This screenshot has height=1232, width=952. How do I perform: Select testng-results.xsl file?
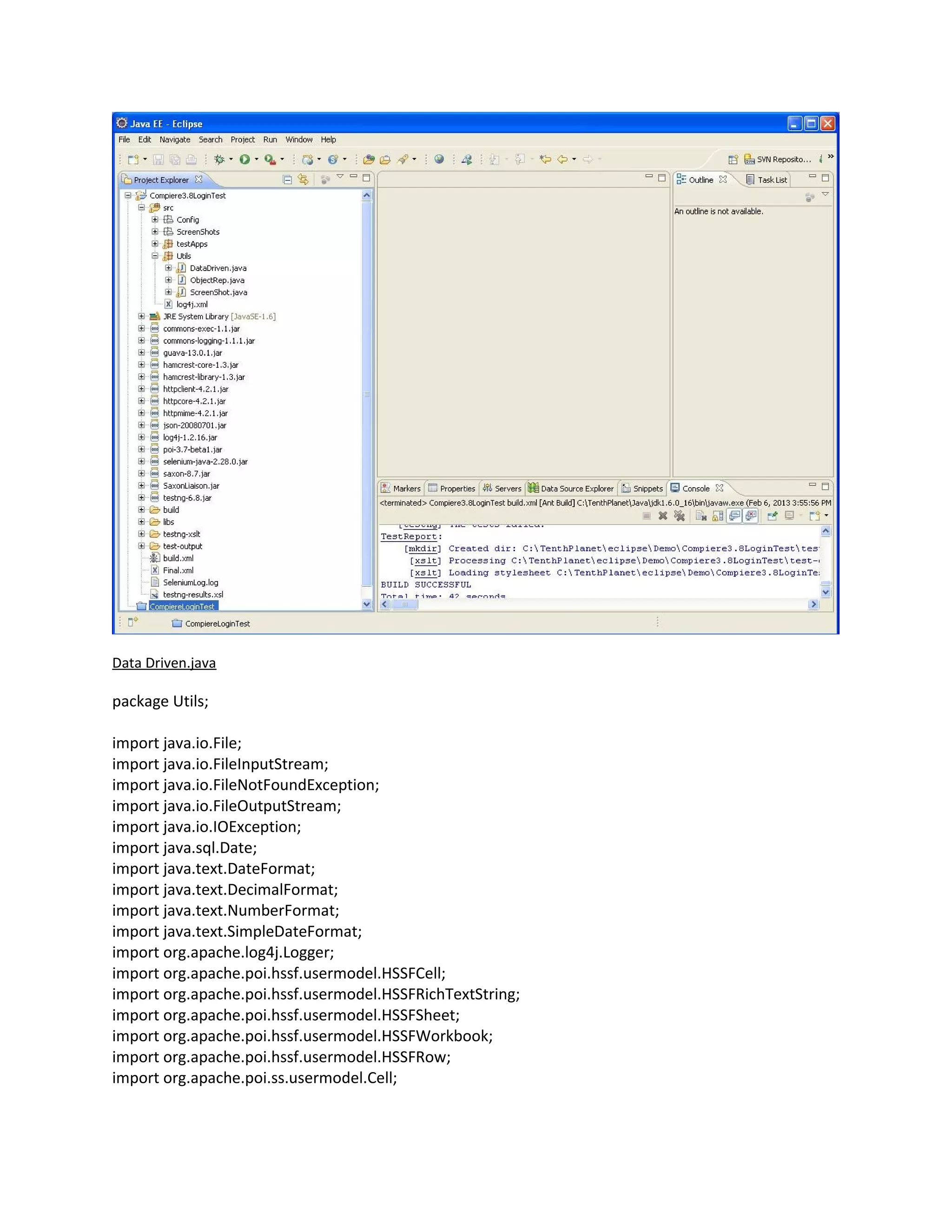point(193,595)
